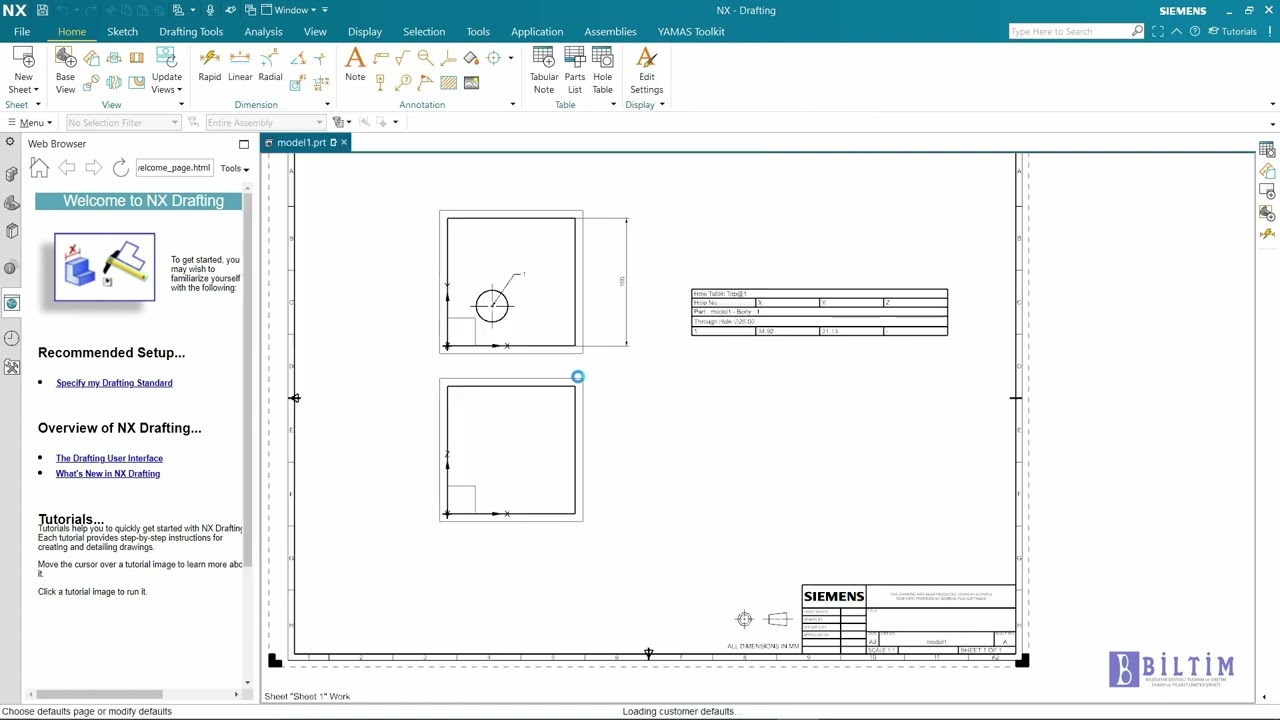
Task: Switch to the Sketch tab
Action: (x=122, y=32)
